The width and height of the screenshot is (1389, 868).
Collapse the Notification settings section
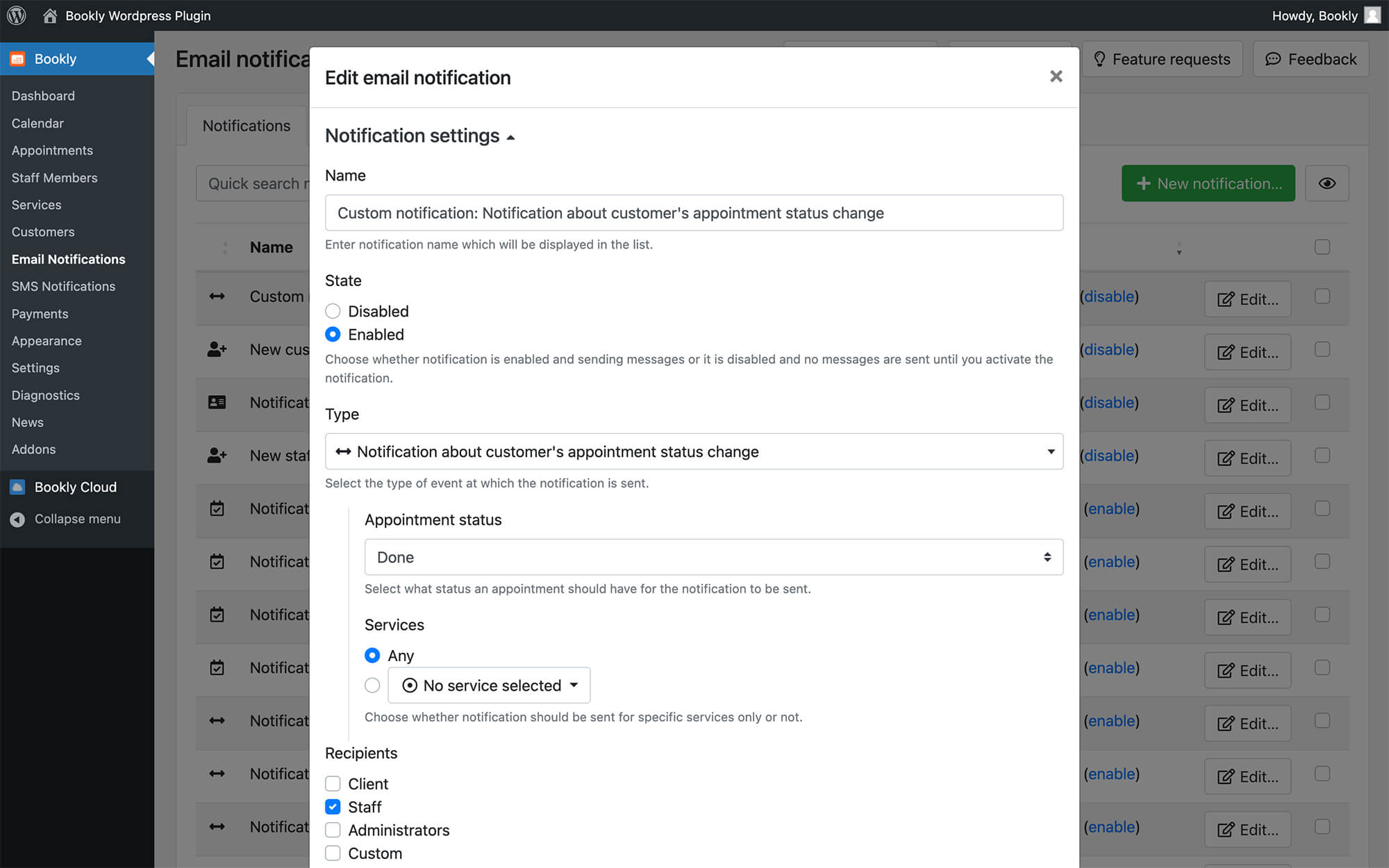point(419,135)
